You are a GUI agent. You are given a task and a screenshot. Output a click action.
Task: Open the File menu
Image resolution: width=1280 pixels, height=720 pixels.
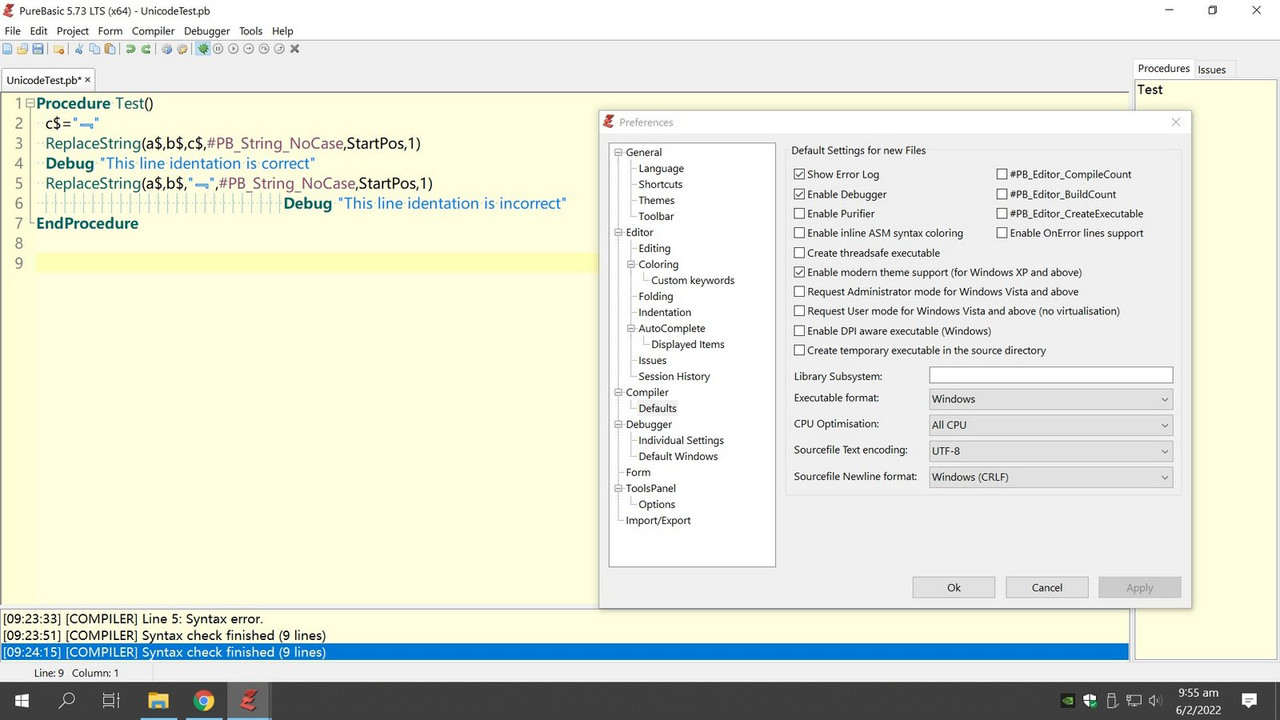click(x=12, y=31)
